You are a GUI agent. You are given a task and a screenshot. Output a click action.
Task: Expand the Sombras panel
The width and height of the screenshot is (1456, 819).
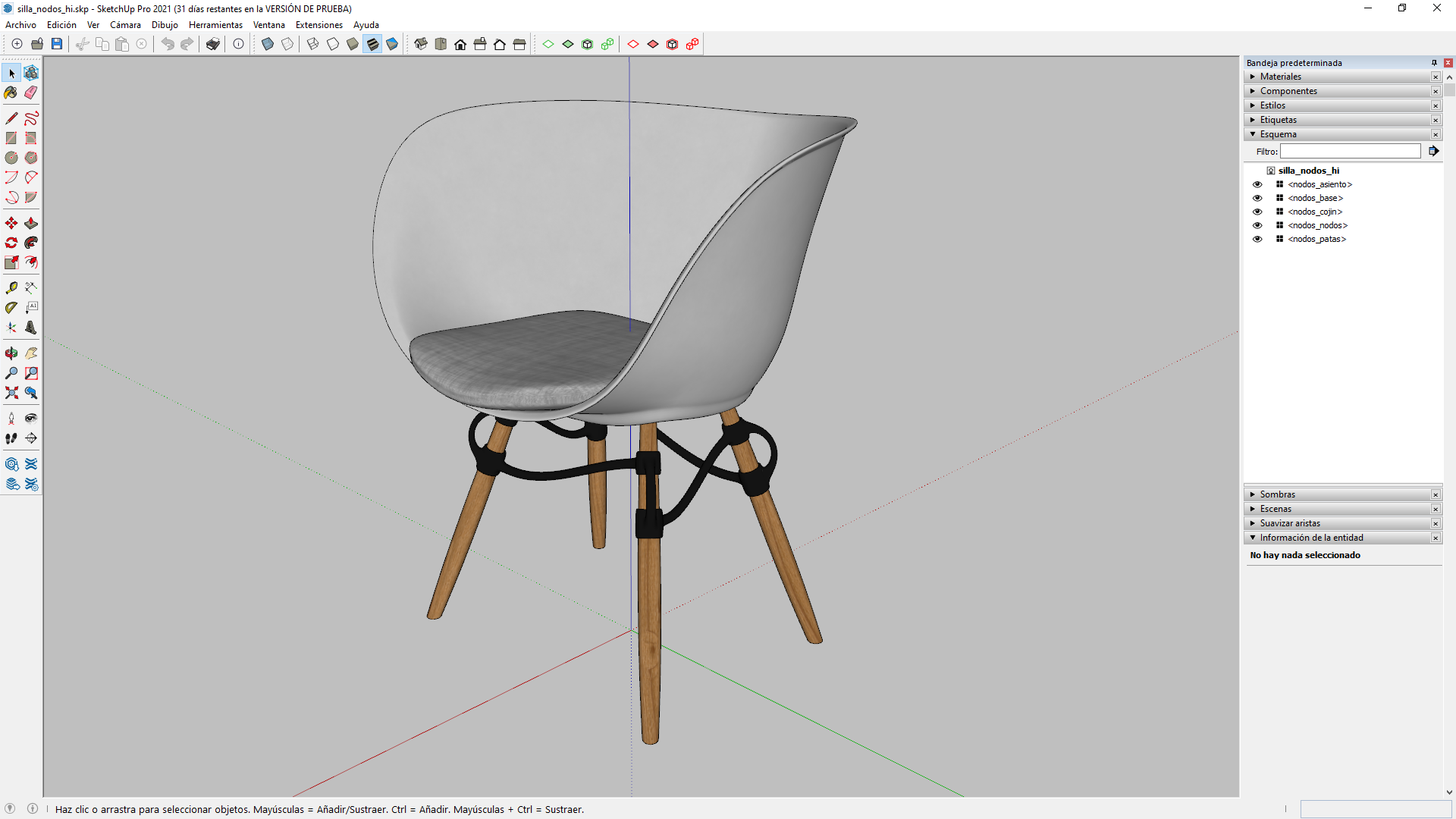(1277, 494)
